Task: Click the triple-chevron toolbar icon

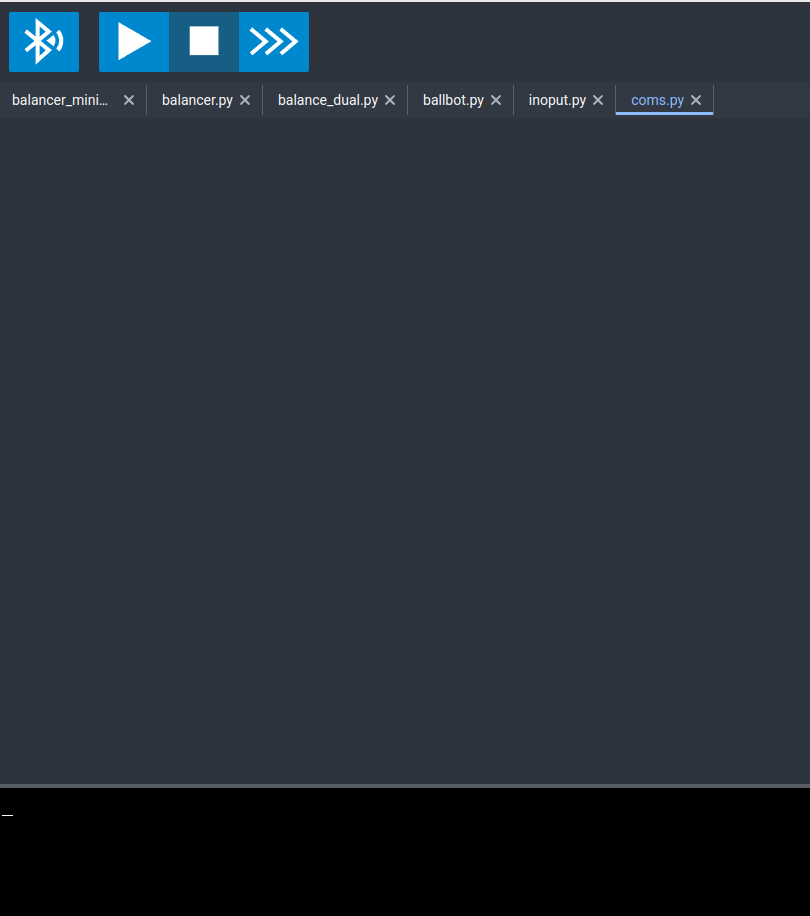Action: (x=273, y=41)
